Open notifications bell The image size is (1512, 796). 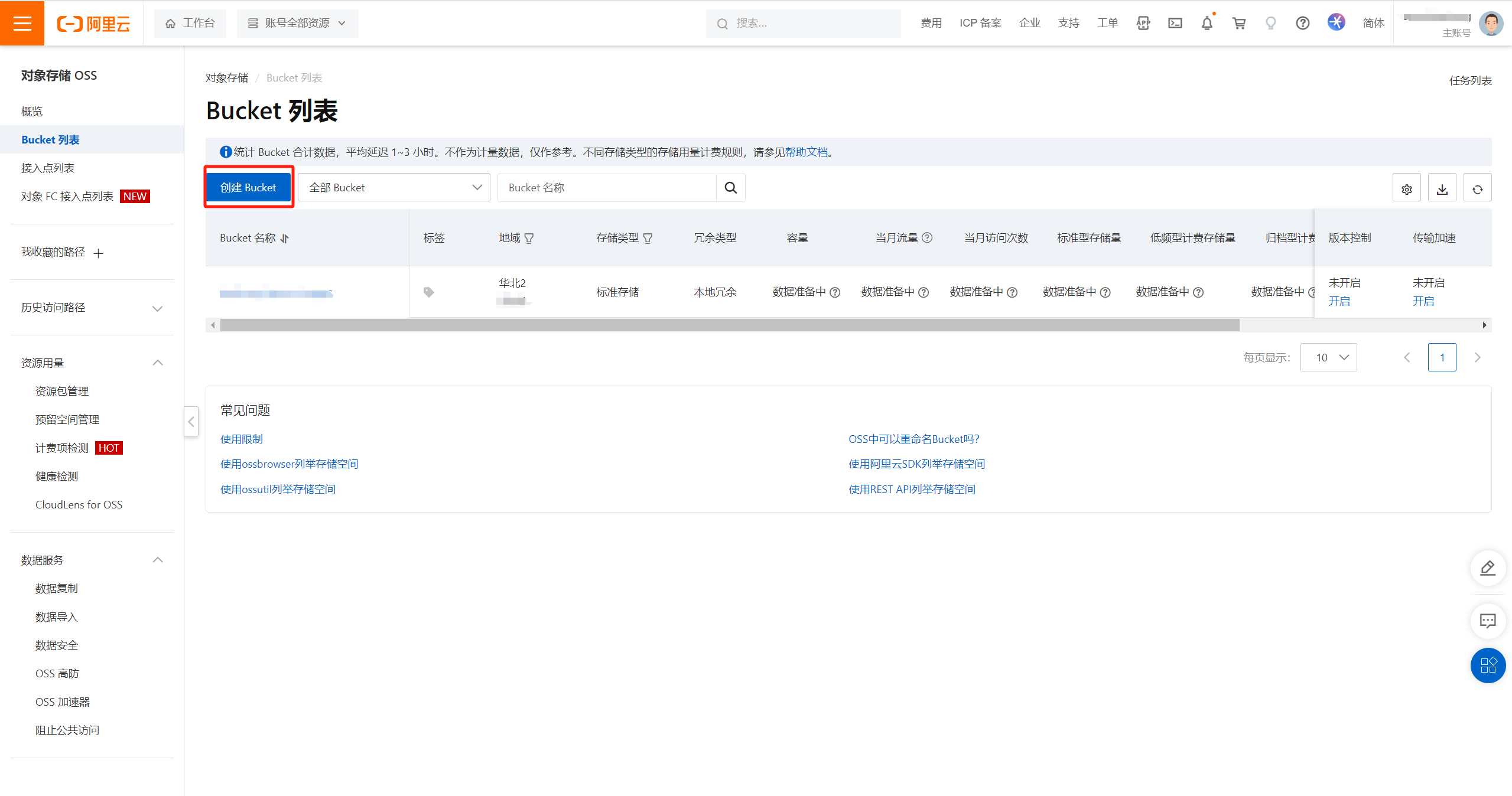click(1207, 23)
